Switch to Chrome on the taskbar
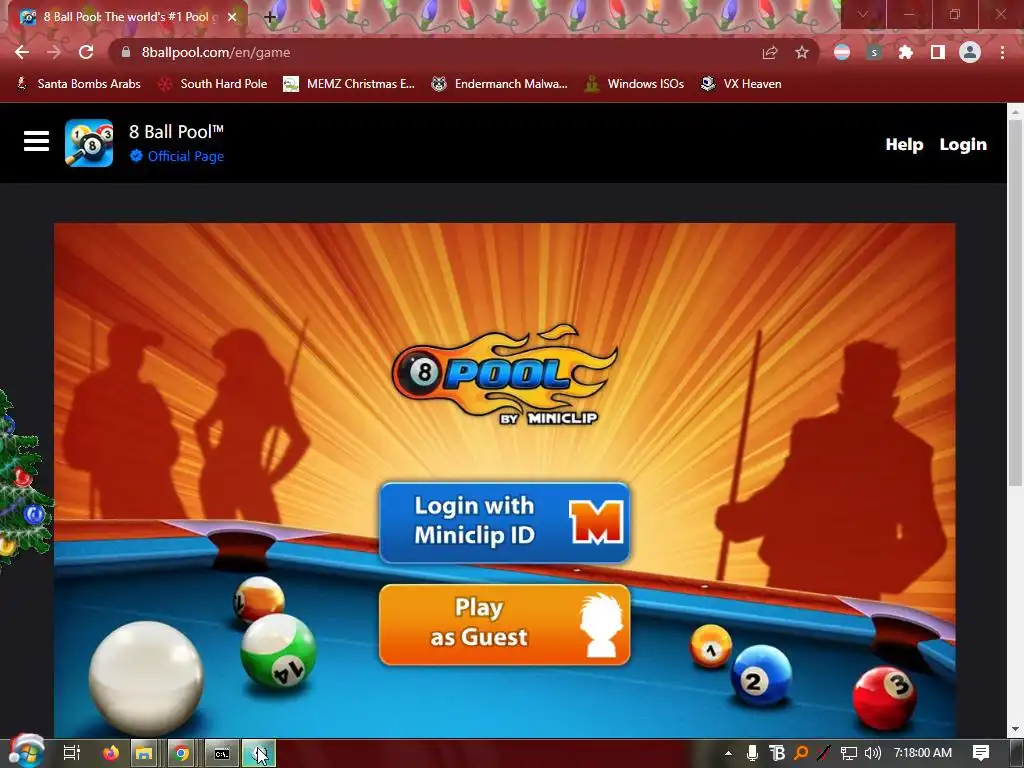The width and height of the screenshot is (1024, 768). coord(182,753)
